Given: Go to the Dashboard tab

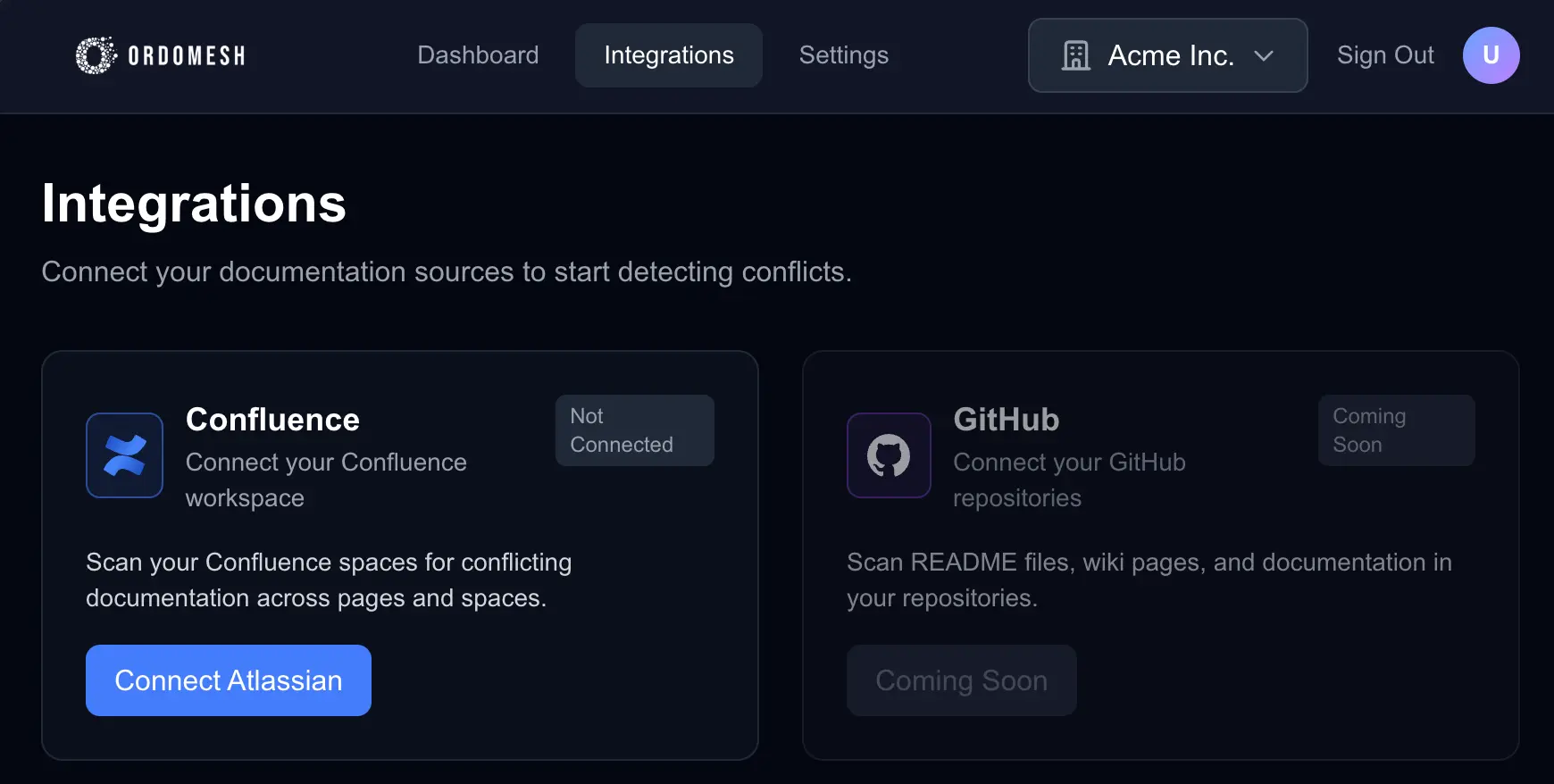Looking at the screenshot, I should pyautogui.click(x=478, y=55).
